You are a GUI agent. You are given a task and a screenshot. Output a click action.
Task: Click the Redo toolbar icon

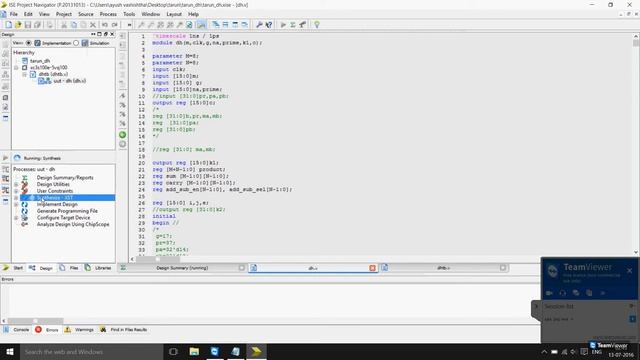point(114,25)
